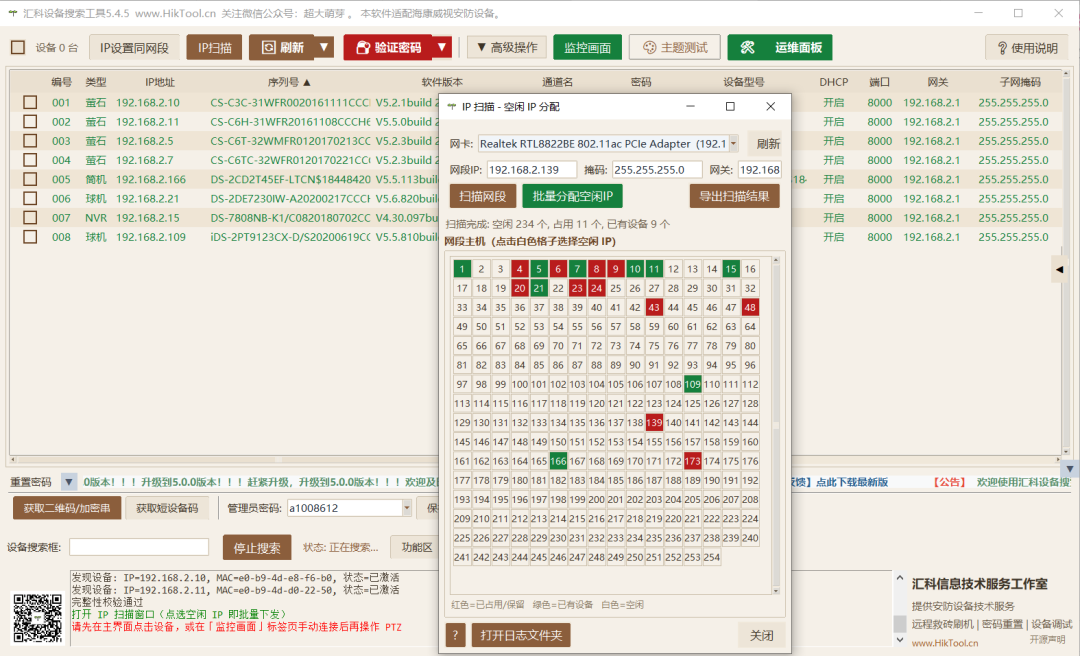The width and height of the screenshot is (1080, 656).
Task: Click 刷新 button next to adapter list
Action: [767, 143]
